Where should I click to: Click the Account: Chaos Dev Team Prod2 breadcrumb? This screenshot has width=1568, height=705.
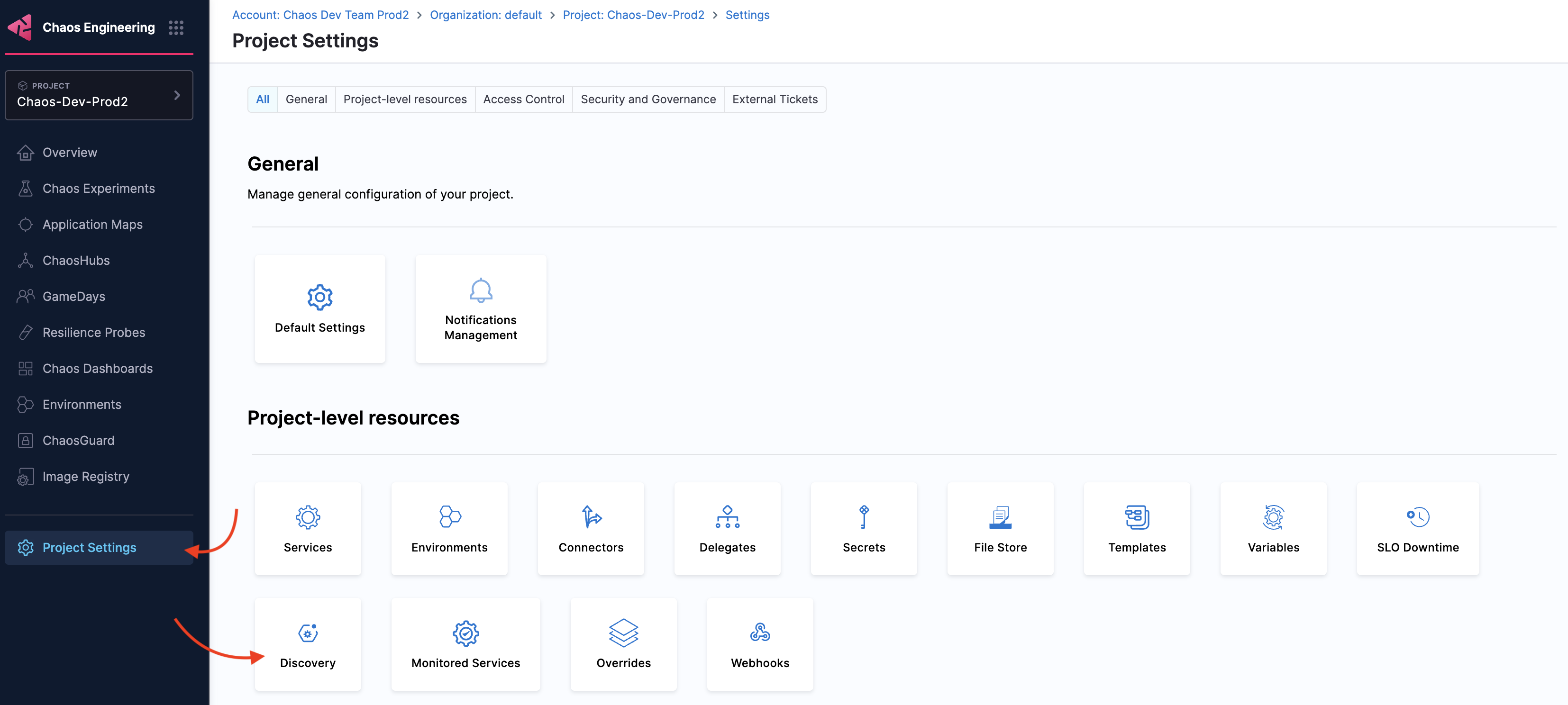click(x=320, y=15)
